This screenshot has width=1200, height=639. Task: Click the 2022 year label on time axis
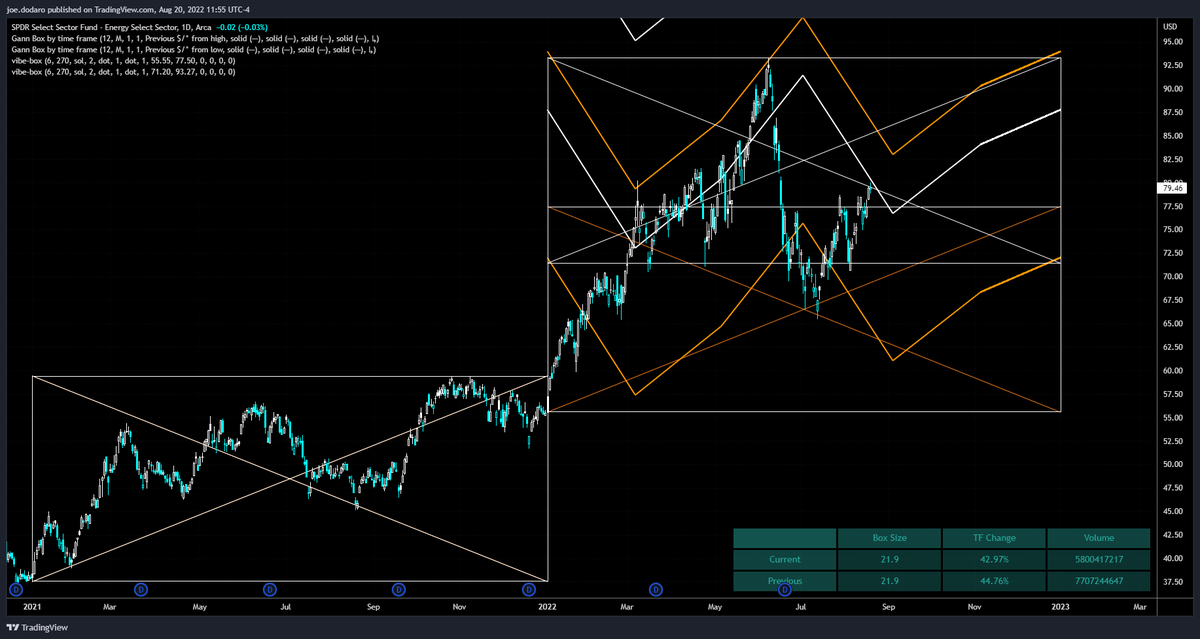click(x=548, y=606)
